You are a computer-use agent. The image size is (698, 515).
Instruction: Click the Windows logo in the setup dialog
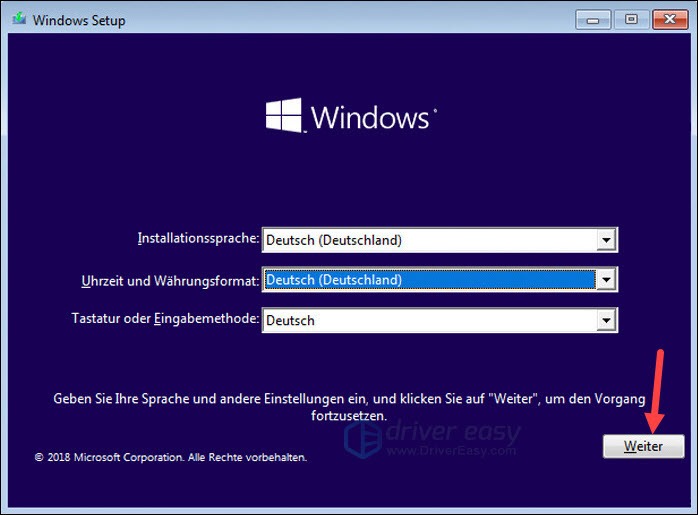351,116
